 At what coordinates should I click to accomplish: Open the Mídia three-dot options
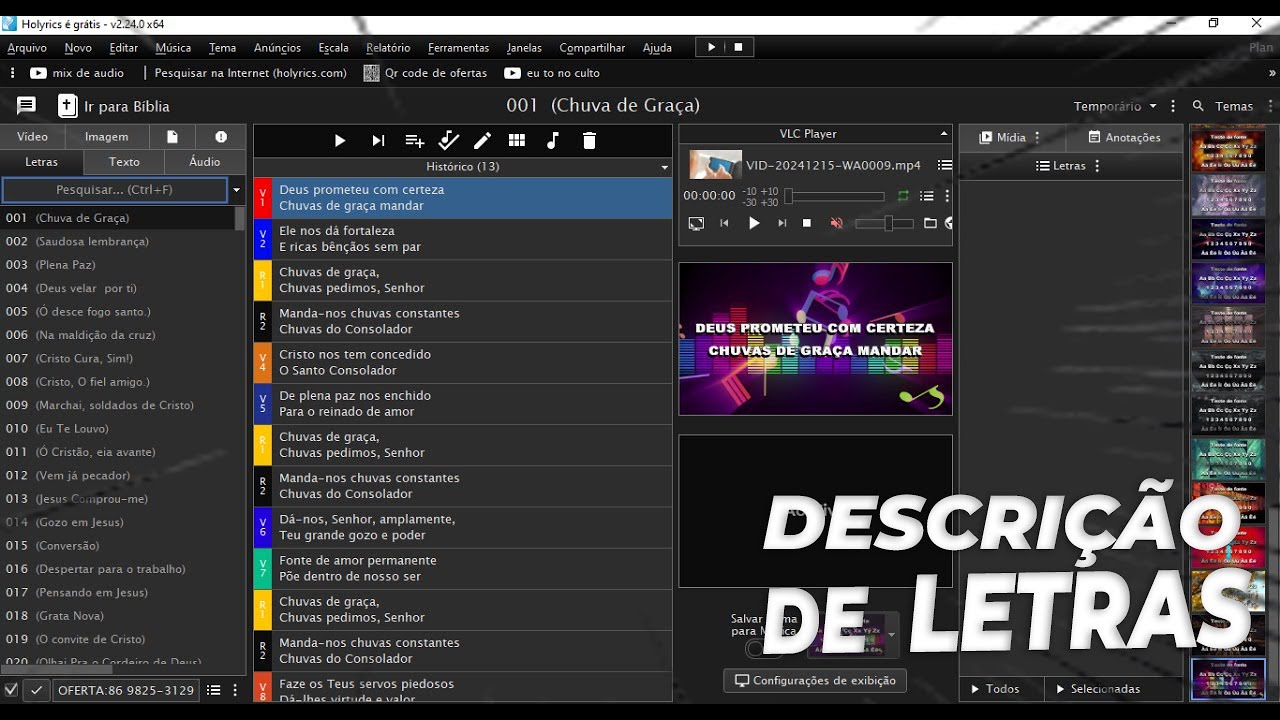coord(1037,138)
